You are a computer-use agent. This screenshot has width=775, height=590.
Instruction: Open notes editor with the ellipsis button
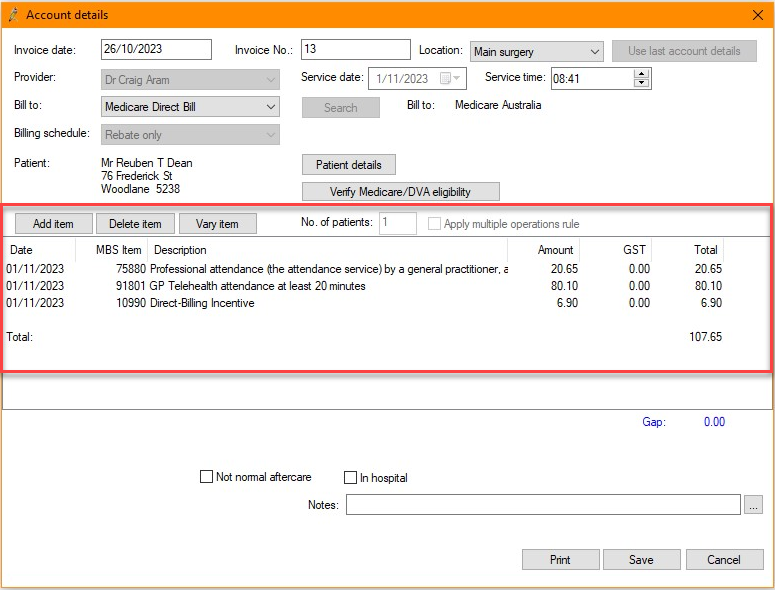click(x=753, y=505)
